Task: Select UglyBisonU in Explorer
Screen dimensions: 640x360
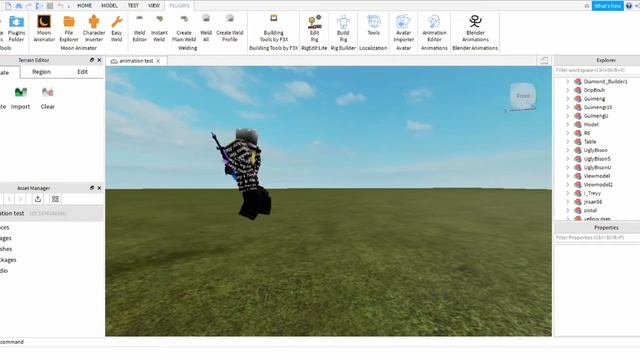Action: (597, 167)
